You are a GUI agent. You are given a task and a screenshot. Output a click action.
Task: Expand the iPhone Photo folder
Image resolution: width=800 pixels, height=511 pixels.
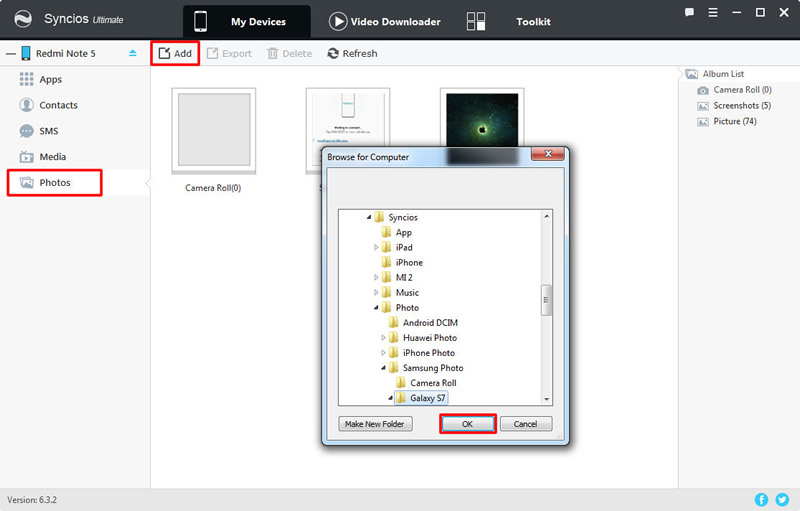pyautogui.click(x=383, y=353)
